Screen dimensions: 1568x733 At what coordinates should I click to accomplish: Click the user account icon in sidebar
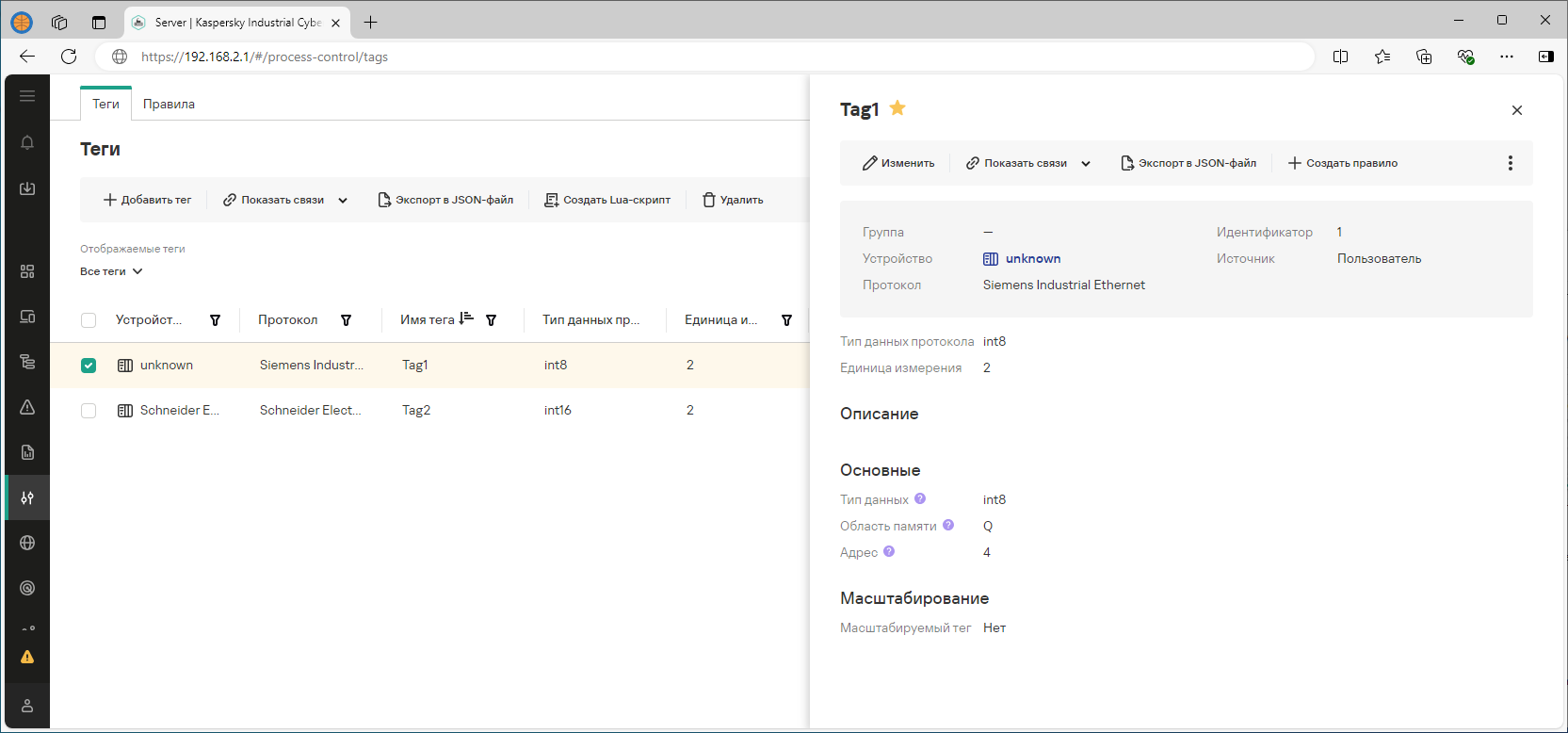click(x=27, y=706)
